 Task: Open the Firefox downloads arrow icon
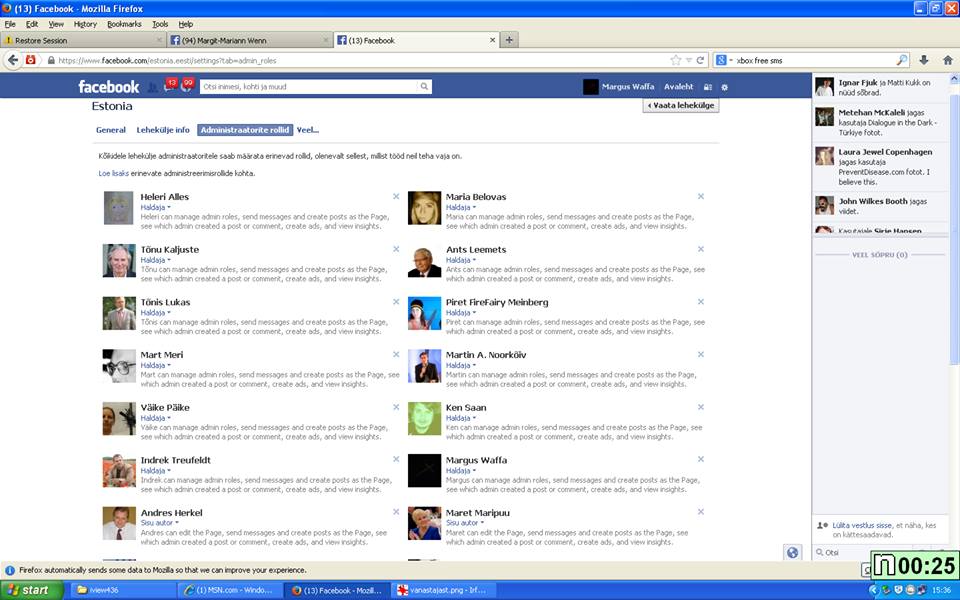point(924,60)
